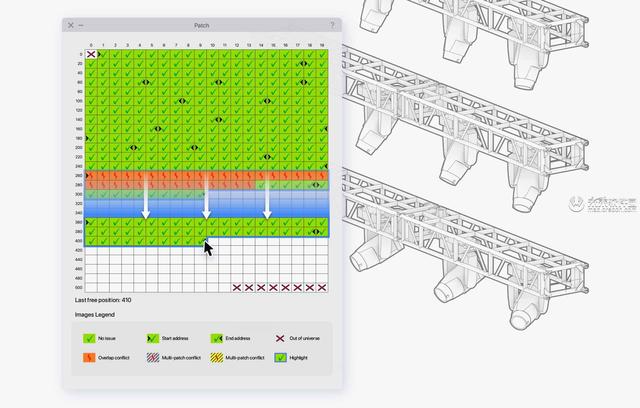This screenshot has height=408, width=640.
Task: Click the 'Images Legend' heading
Action: pos(95,315)
